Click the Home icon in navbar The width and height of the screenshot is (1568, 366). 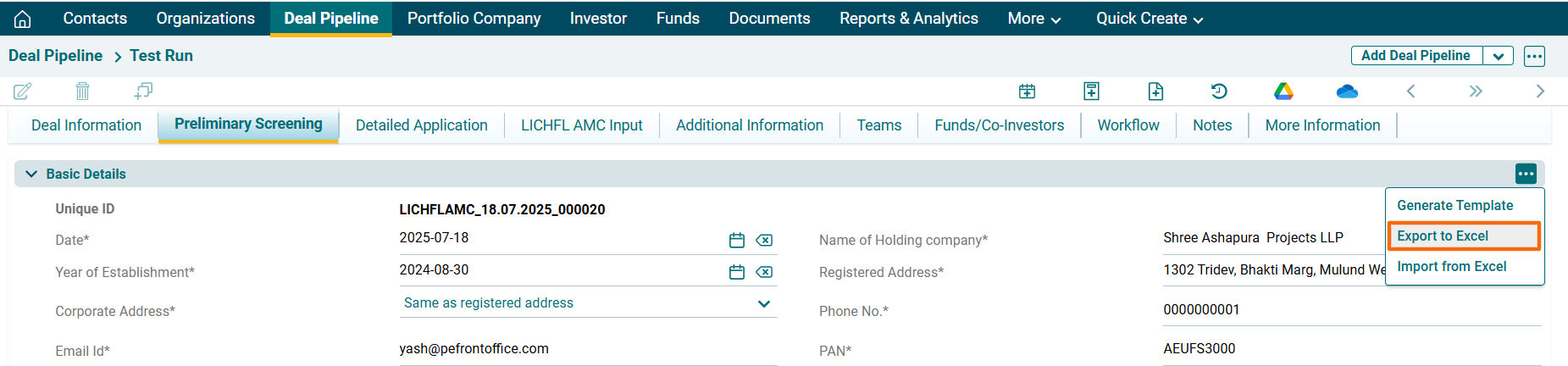pyautogui.click(x=23, y=19)
